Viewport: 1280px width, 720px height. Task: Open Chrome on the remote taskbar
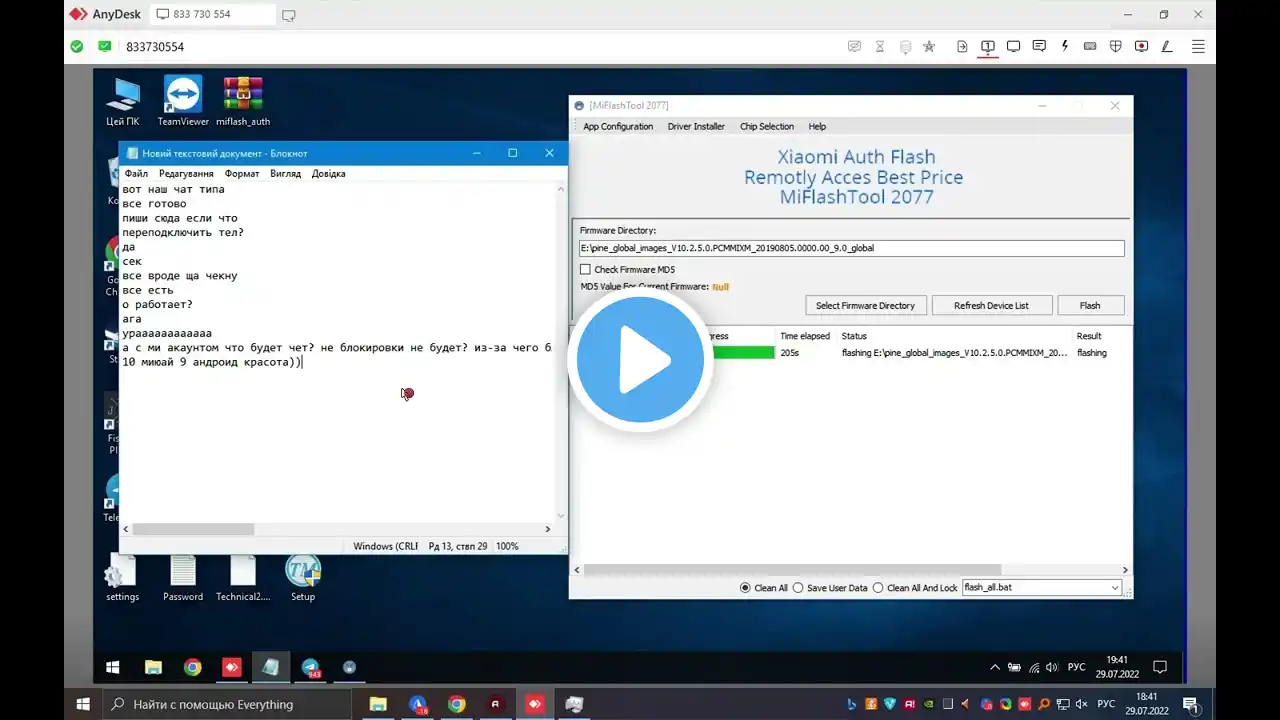point(192,667)
